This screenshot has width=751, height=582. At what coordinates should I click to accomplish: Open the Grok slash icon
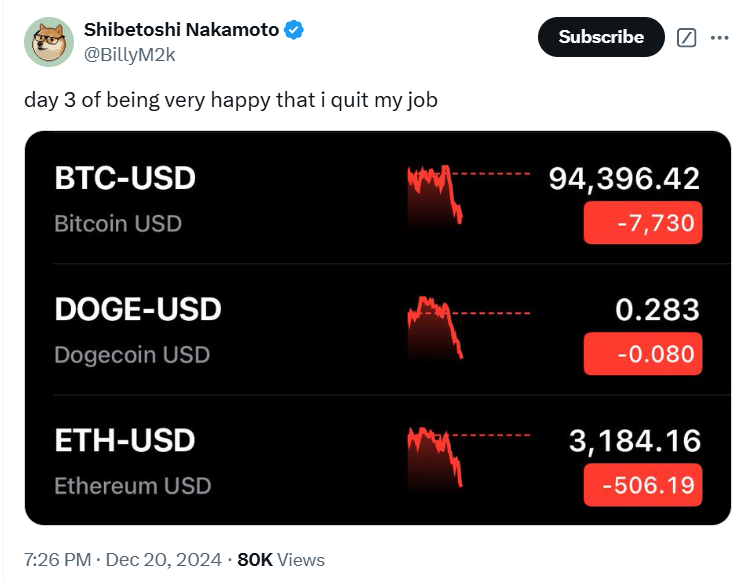(686, 37)
